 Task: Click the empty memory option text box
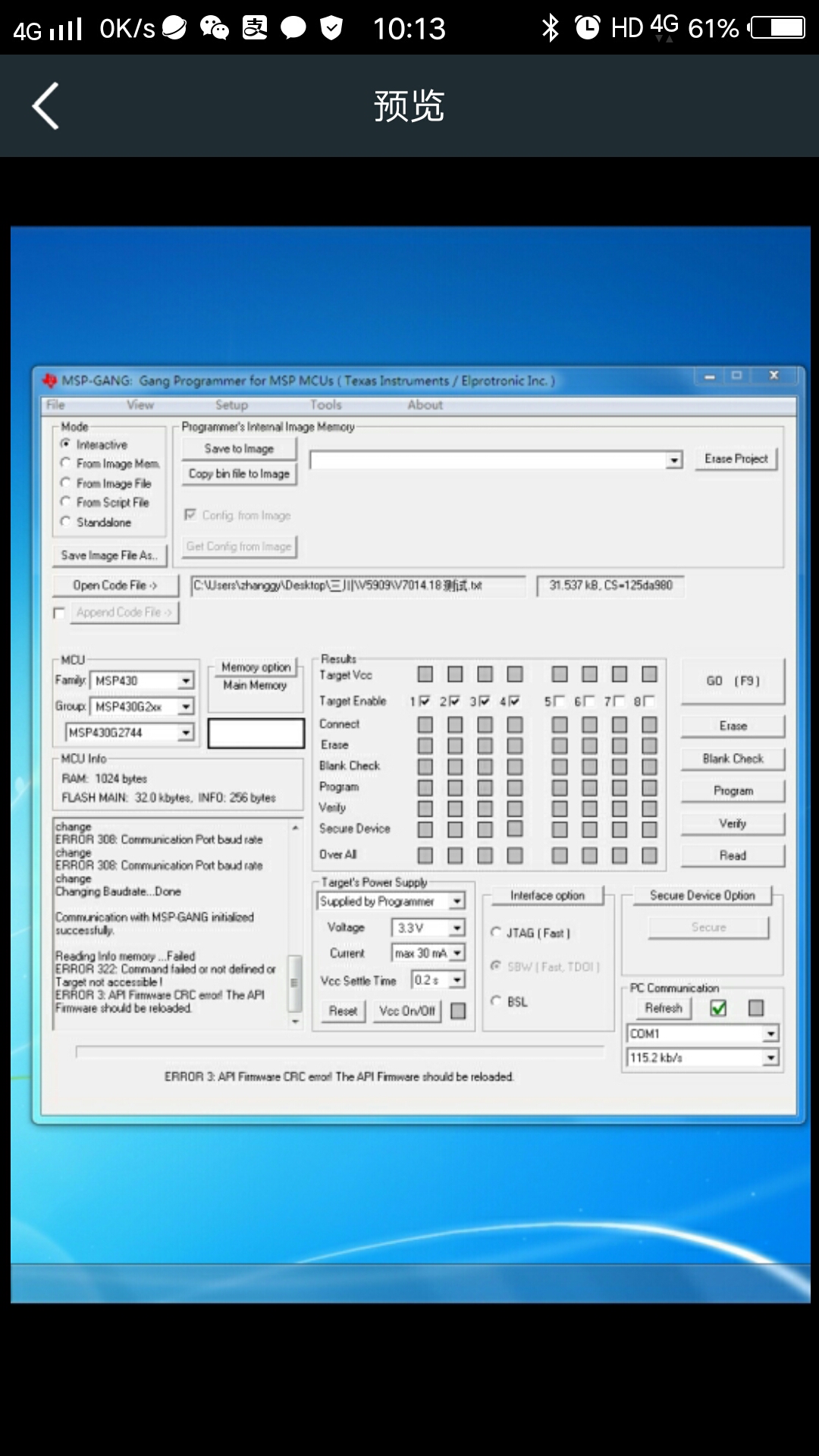[256, 733]
